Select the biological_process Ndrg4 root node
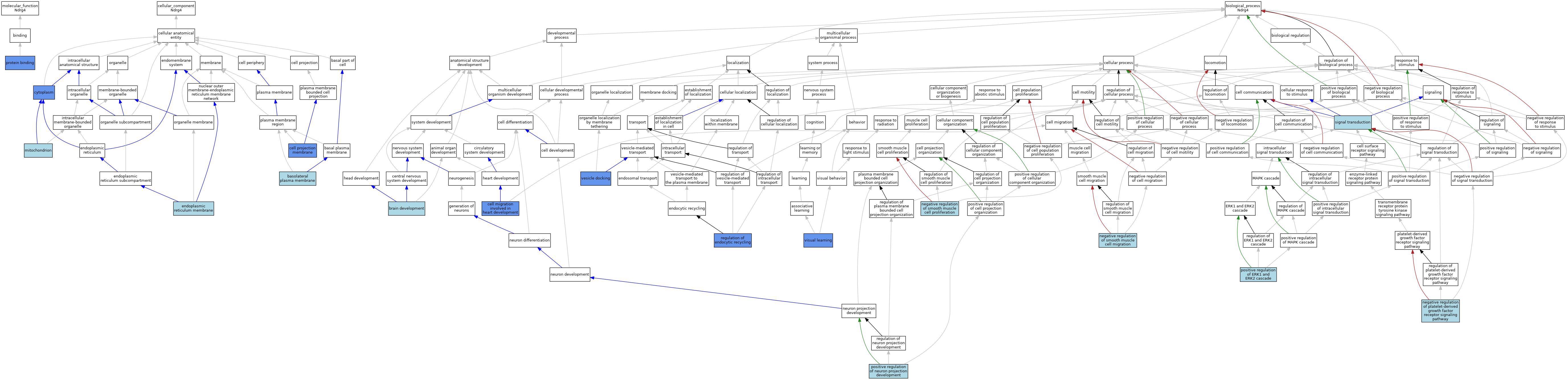 tap(1243, 8)
